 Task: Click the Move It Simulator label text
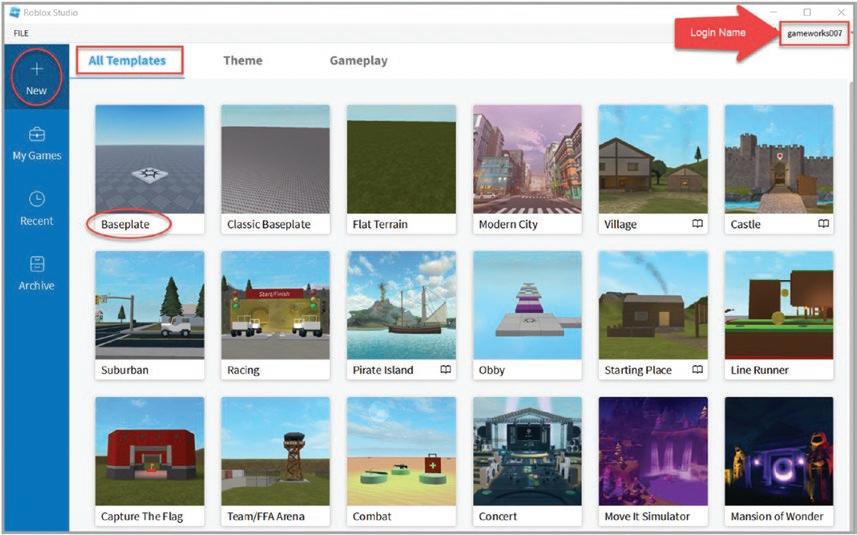tap(647, 516)
